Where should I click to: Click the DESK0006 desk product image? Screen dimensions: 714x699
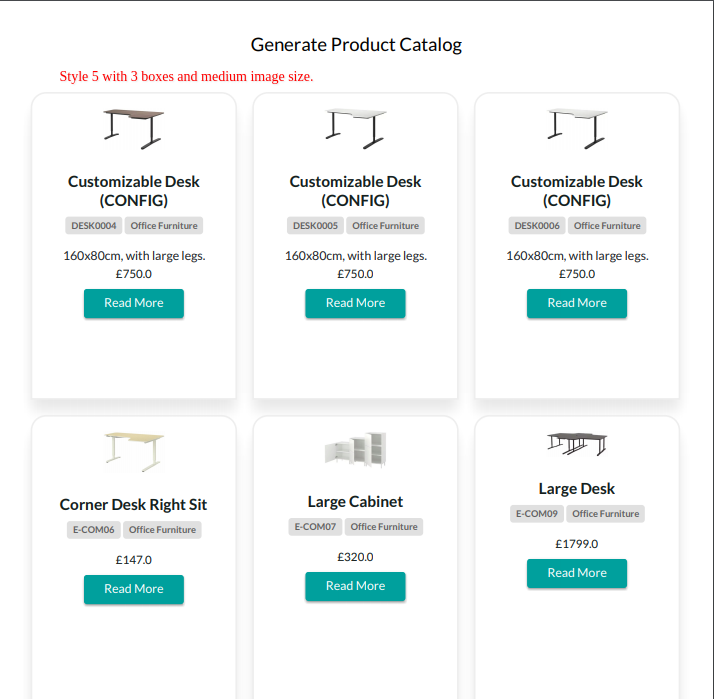pos(576,129)
